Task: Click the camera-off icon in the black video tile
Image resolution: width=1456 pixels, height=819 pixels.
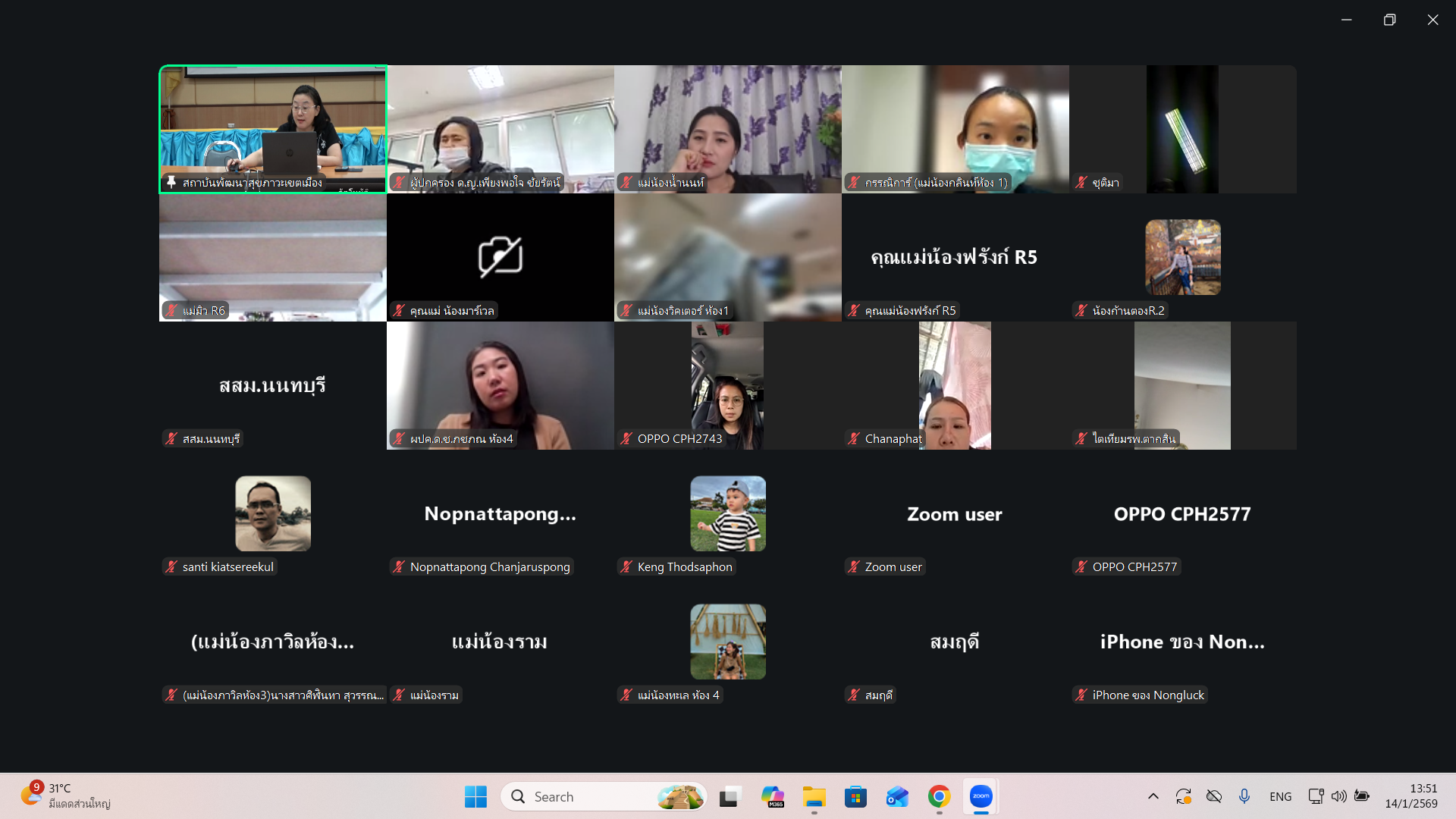Action: [x=500, y=256]
